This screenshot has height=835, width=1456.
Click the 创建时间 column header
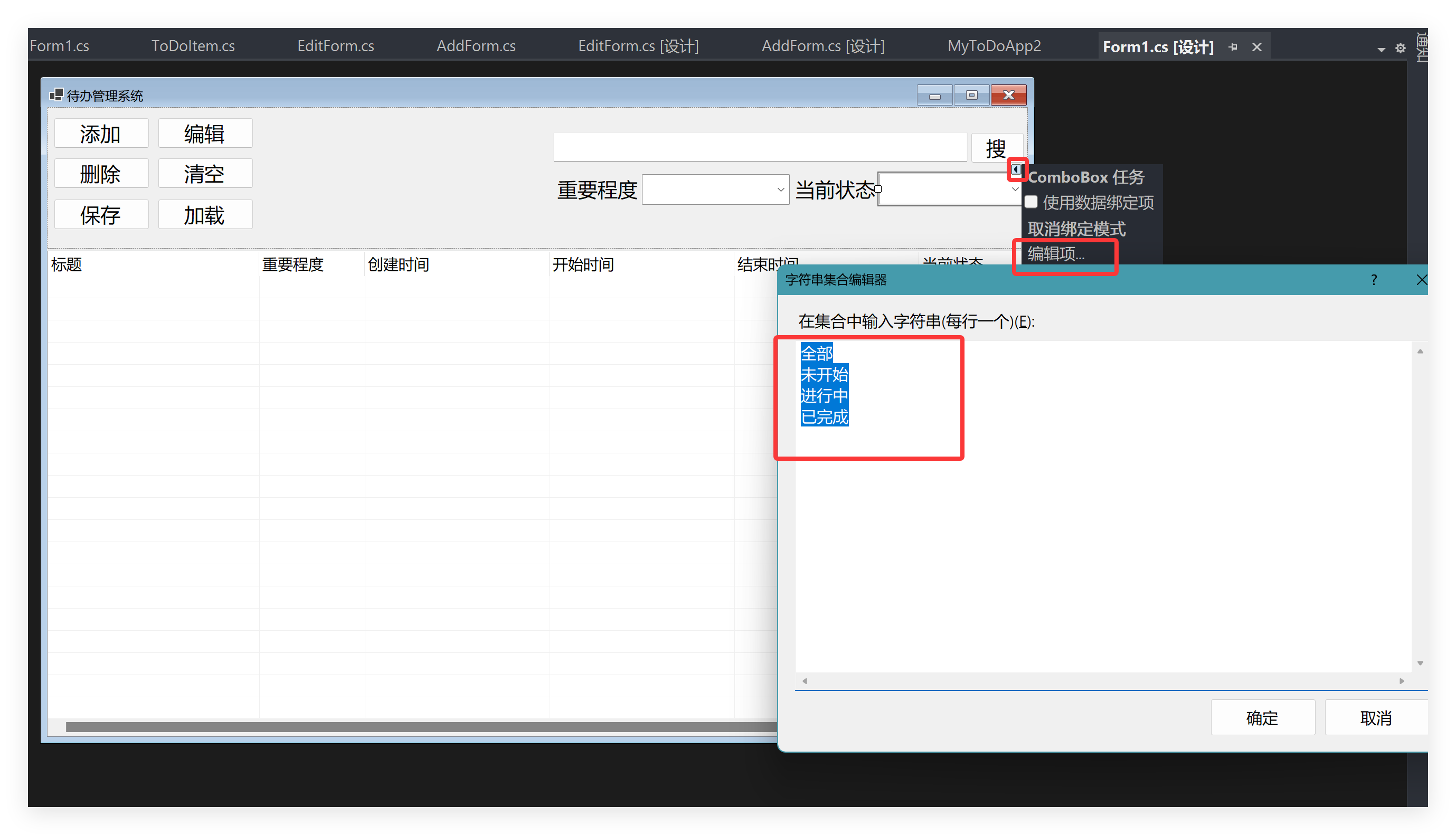[x=457, y=264]
